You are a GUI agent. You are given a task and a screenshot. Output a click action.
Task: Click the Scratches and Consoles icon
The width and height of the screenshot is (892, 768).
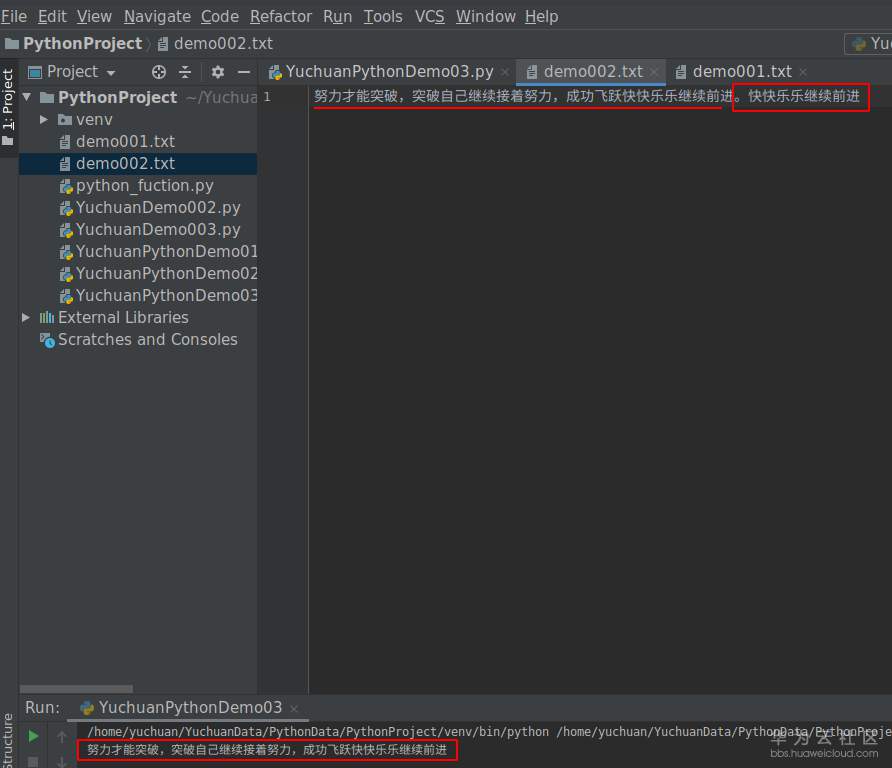[x=47, y=340]
